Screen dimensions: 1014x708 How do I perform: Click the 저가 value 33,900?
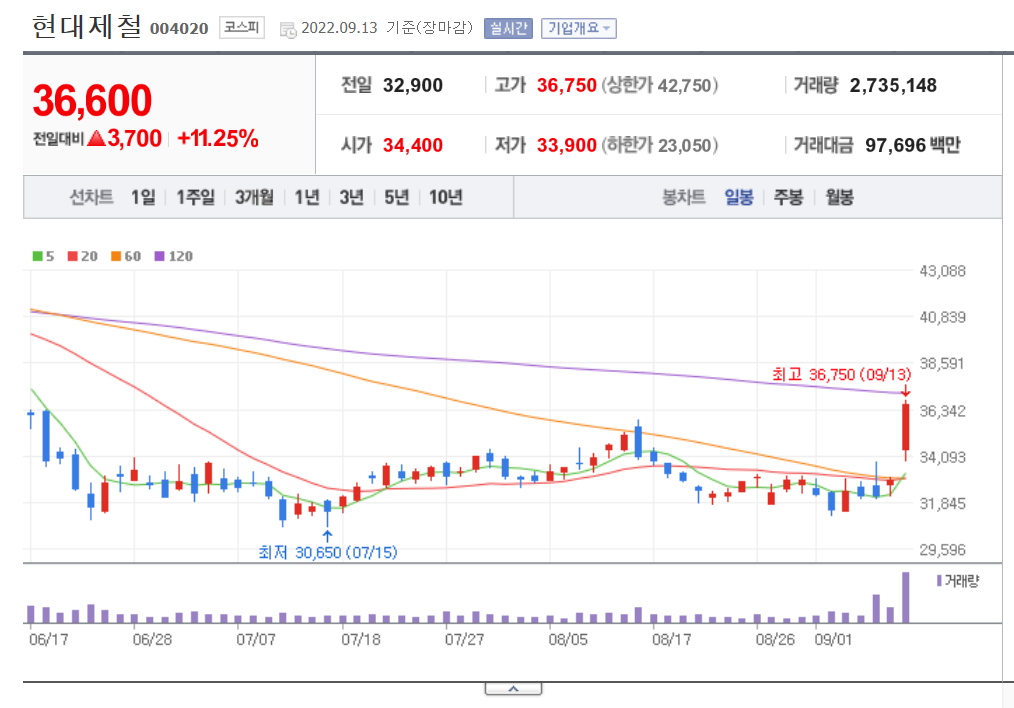(566, 145)
